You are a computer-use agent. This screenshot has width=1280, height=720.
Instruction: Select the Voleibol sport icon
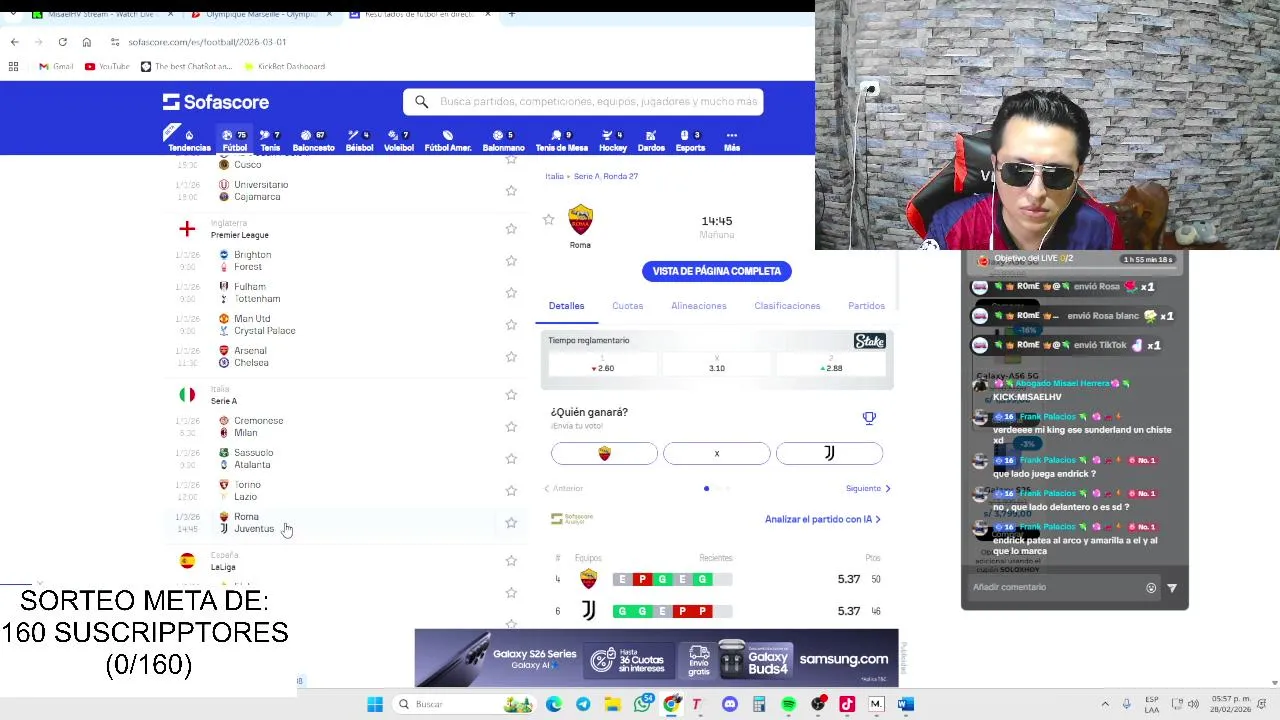tap(399, 140)
